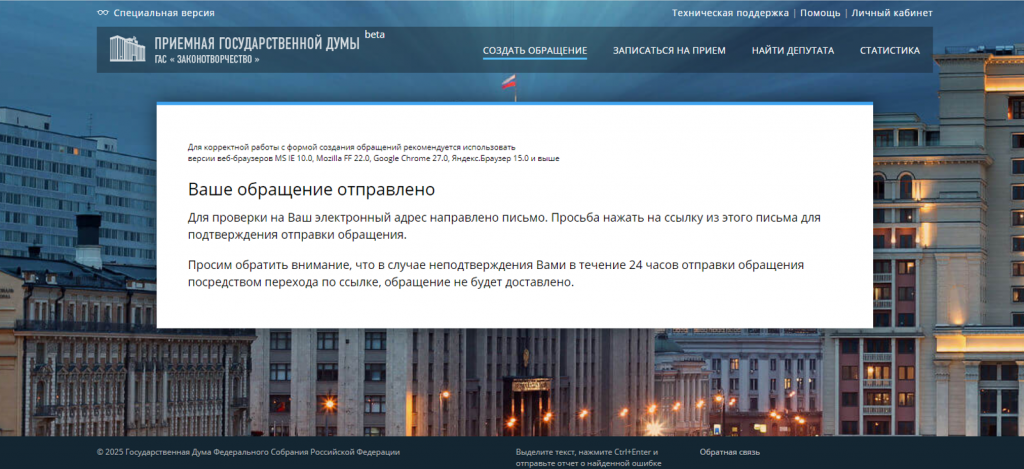Click the Ваше обращение отправлено heading
This screenshot has height=469, width=1024.
pyautogui.click(x=312, y=190)
